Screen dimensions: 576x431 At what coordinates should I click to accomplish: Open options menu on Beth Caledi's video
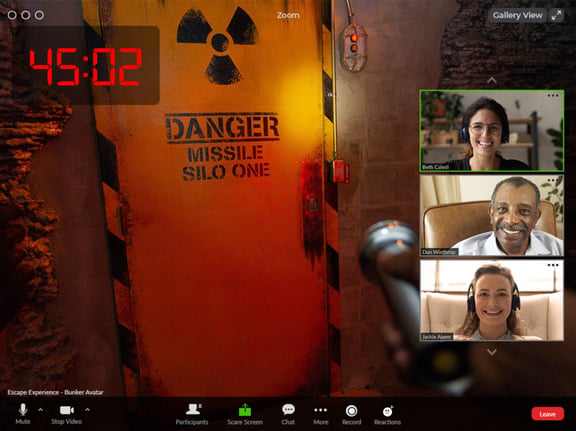[553, 96]
